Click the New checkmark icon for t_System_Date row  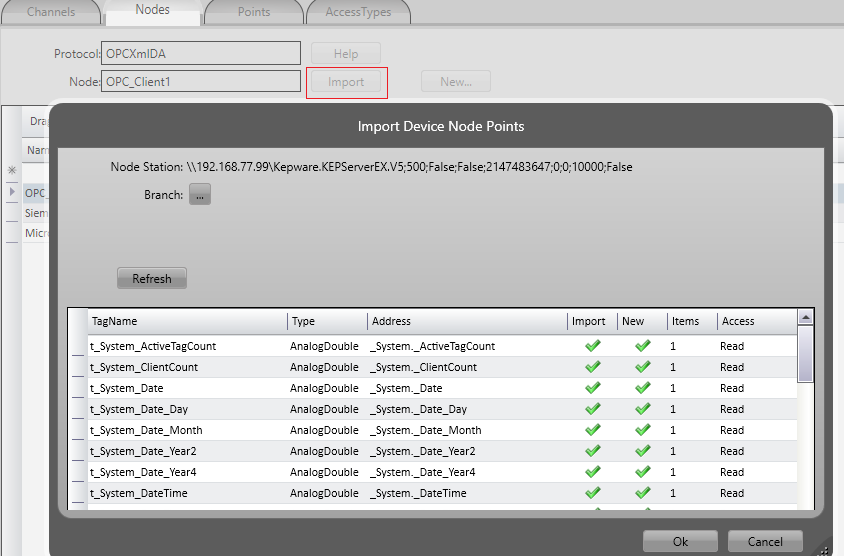tap(642, 388)
